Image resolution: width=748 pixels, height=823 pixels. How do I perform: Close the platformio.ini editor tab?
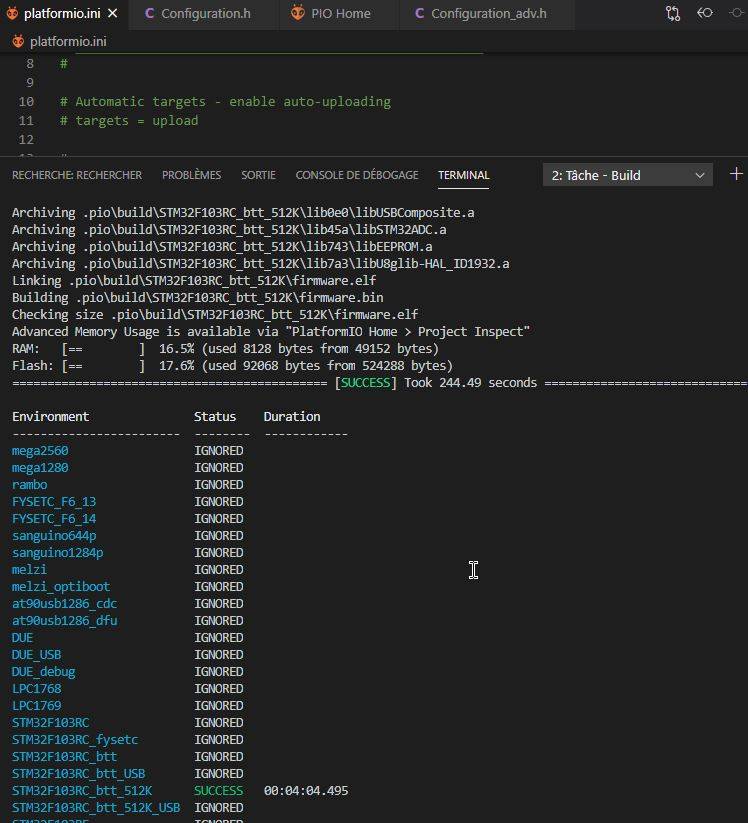(112, 14)
